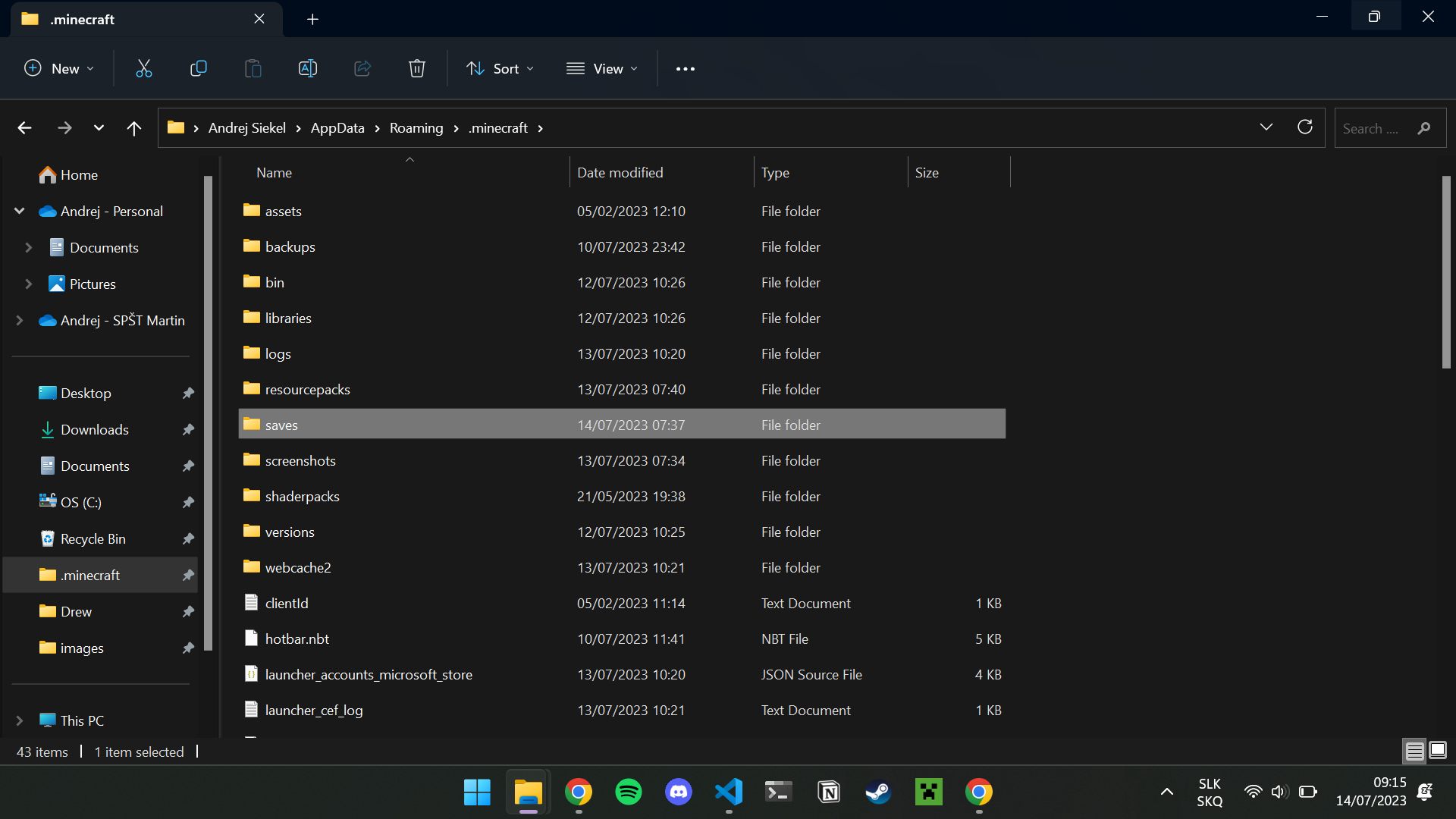
Task: Open Discord from the taskbar
Action: (679, 792)
